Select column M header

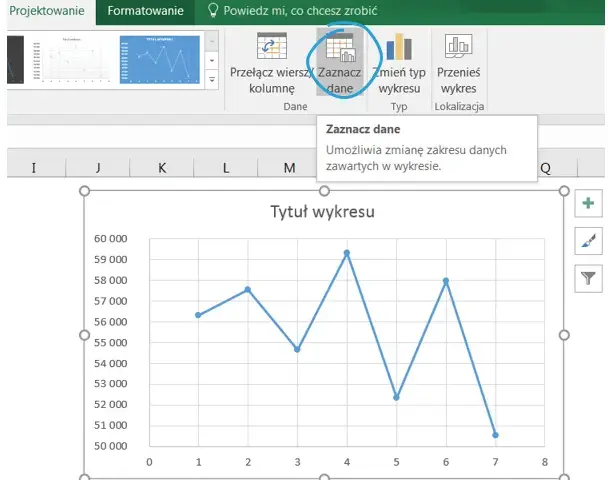tap(289, 168)
